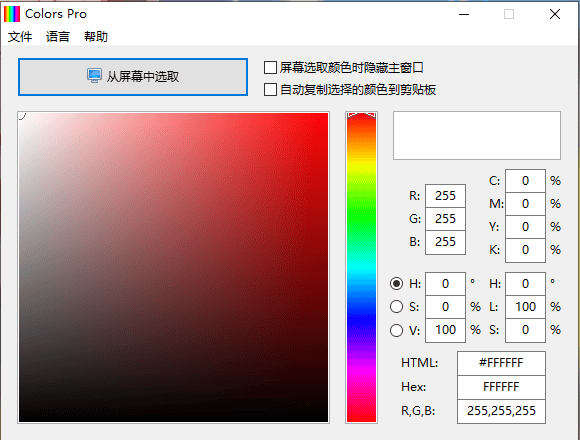Click the HLS lightness L field
The width and height of the screenshot is (580, 440).
coord(525,307)
